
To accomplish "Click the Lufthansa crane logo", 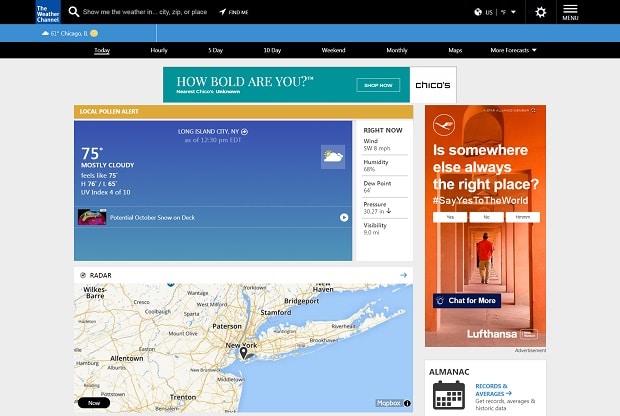I will pyautogui.click(x=444, y=125).
